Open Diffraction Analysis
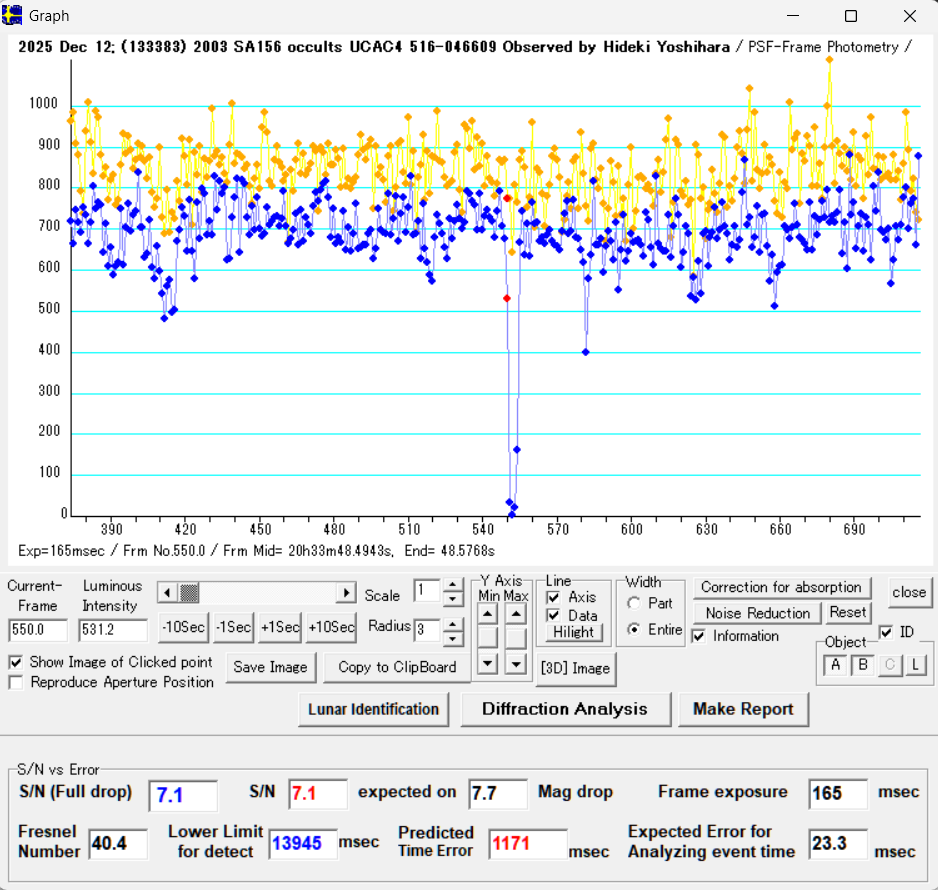The width and height of the screenshot is (938, 890). click(564, 709)
